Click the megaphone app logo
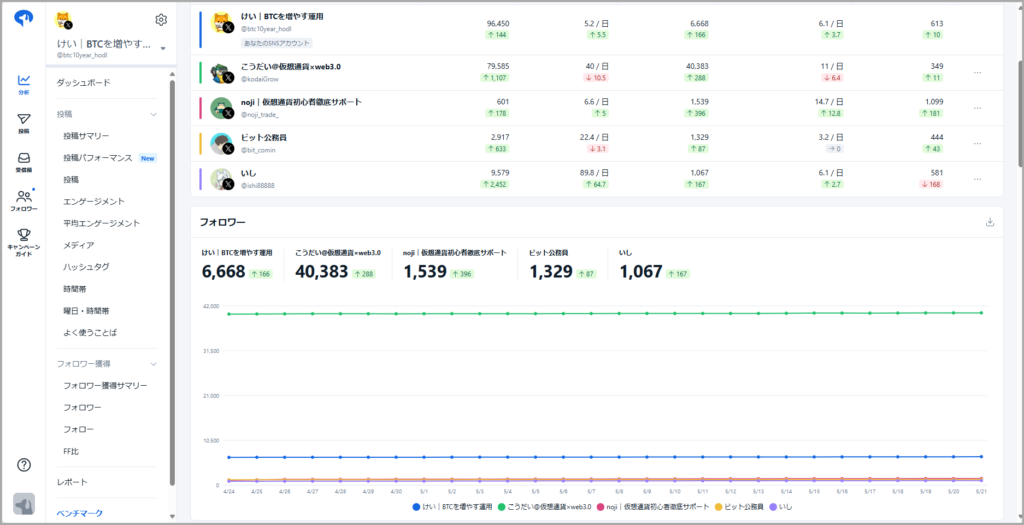 (x=24, y=19)
